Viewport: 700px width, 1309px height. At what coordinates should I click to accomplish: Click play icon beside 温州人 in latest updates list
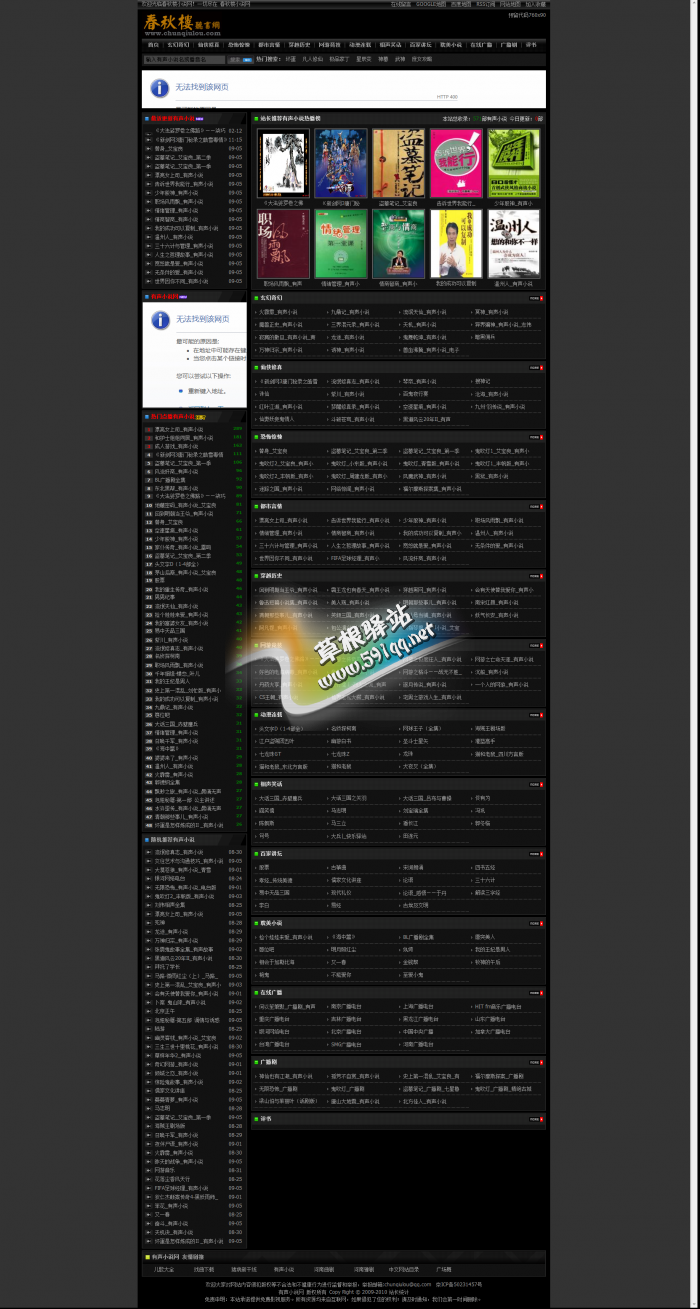point(150,237)
